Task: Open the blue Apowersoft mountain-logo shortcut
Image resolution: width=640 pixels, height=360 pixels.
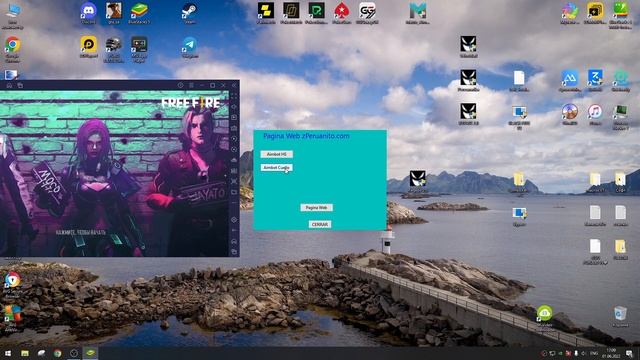Action: [x=570, y=80]
